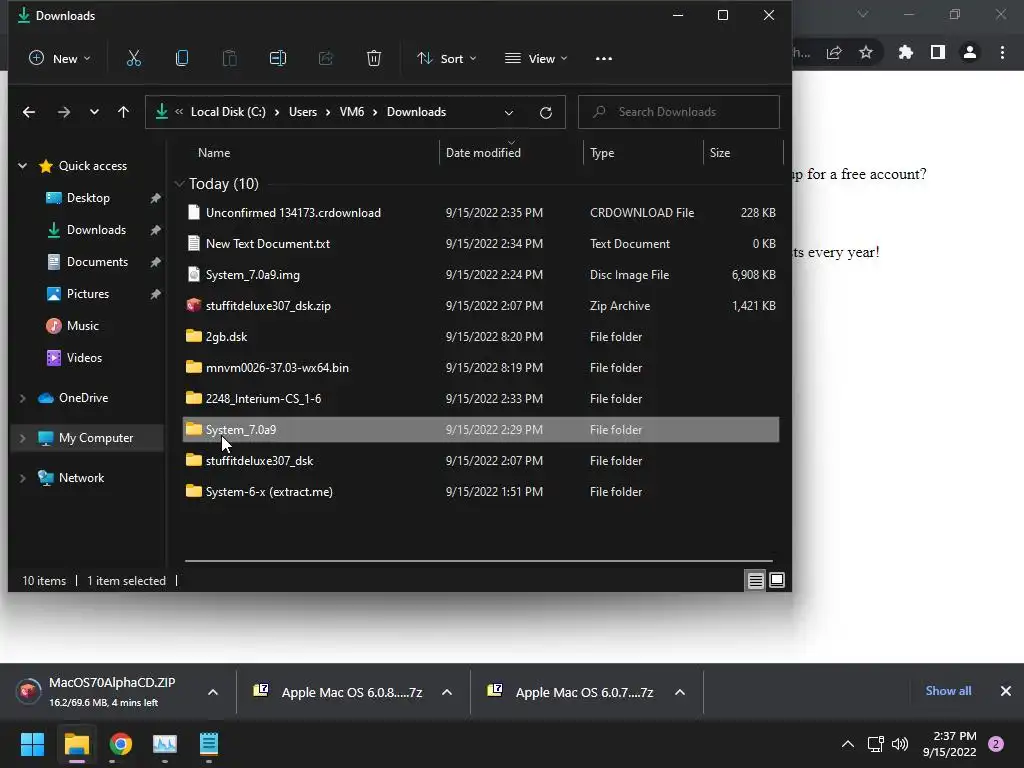
Task: Select Desktop in Quick access
Action: tap(88, 198)
